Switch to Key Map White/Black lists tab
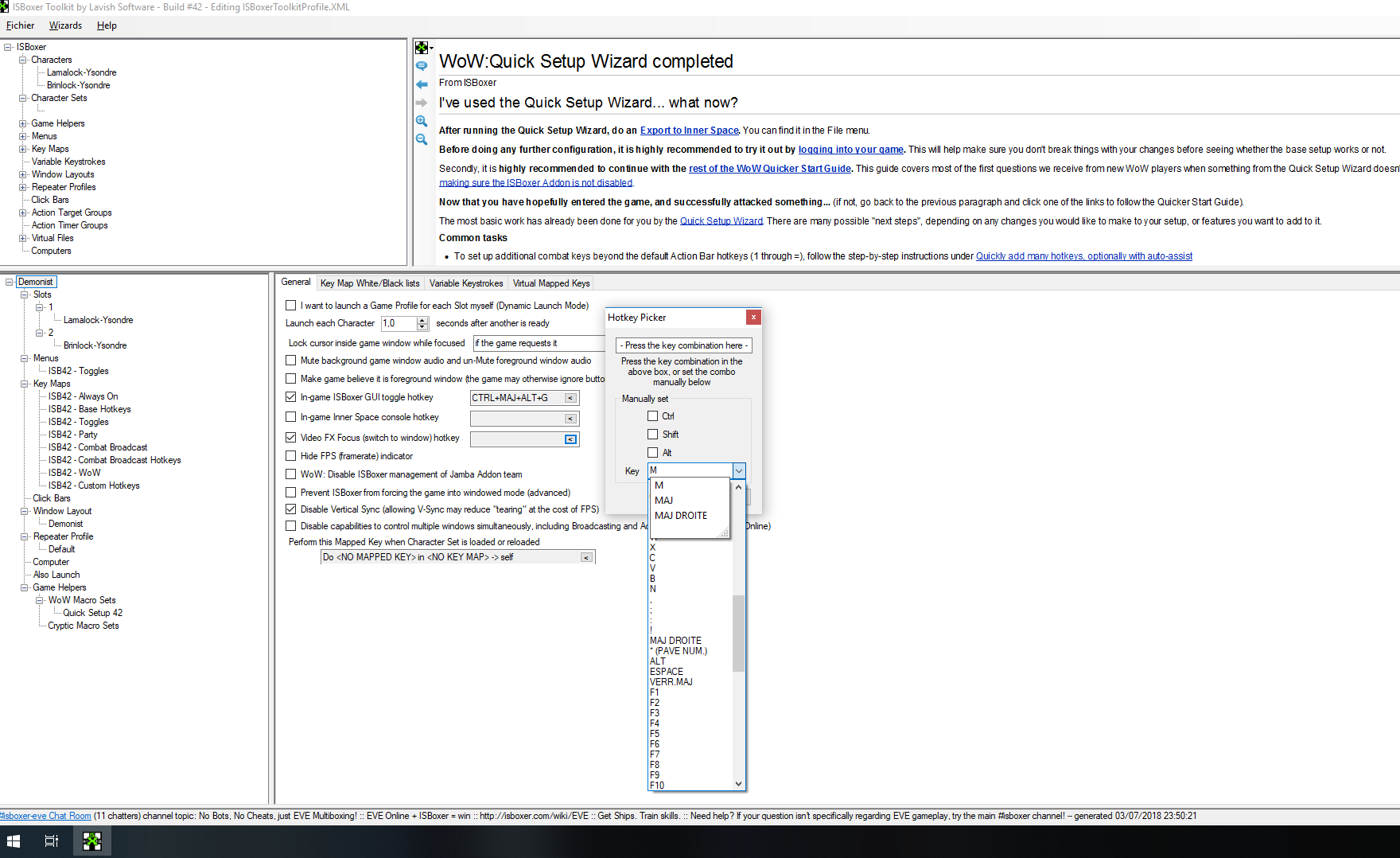The width and height of the screenshot is (1400, 858). 369,283
